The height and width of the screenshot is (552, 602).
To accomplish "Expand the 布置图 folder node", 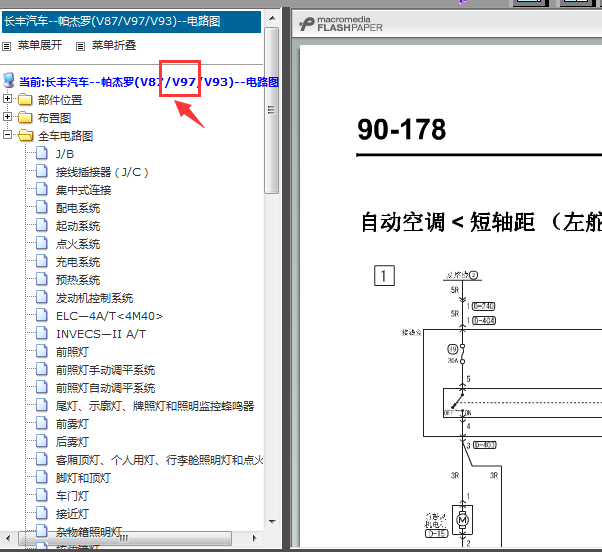I will [x=7, y=116].
